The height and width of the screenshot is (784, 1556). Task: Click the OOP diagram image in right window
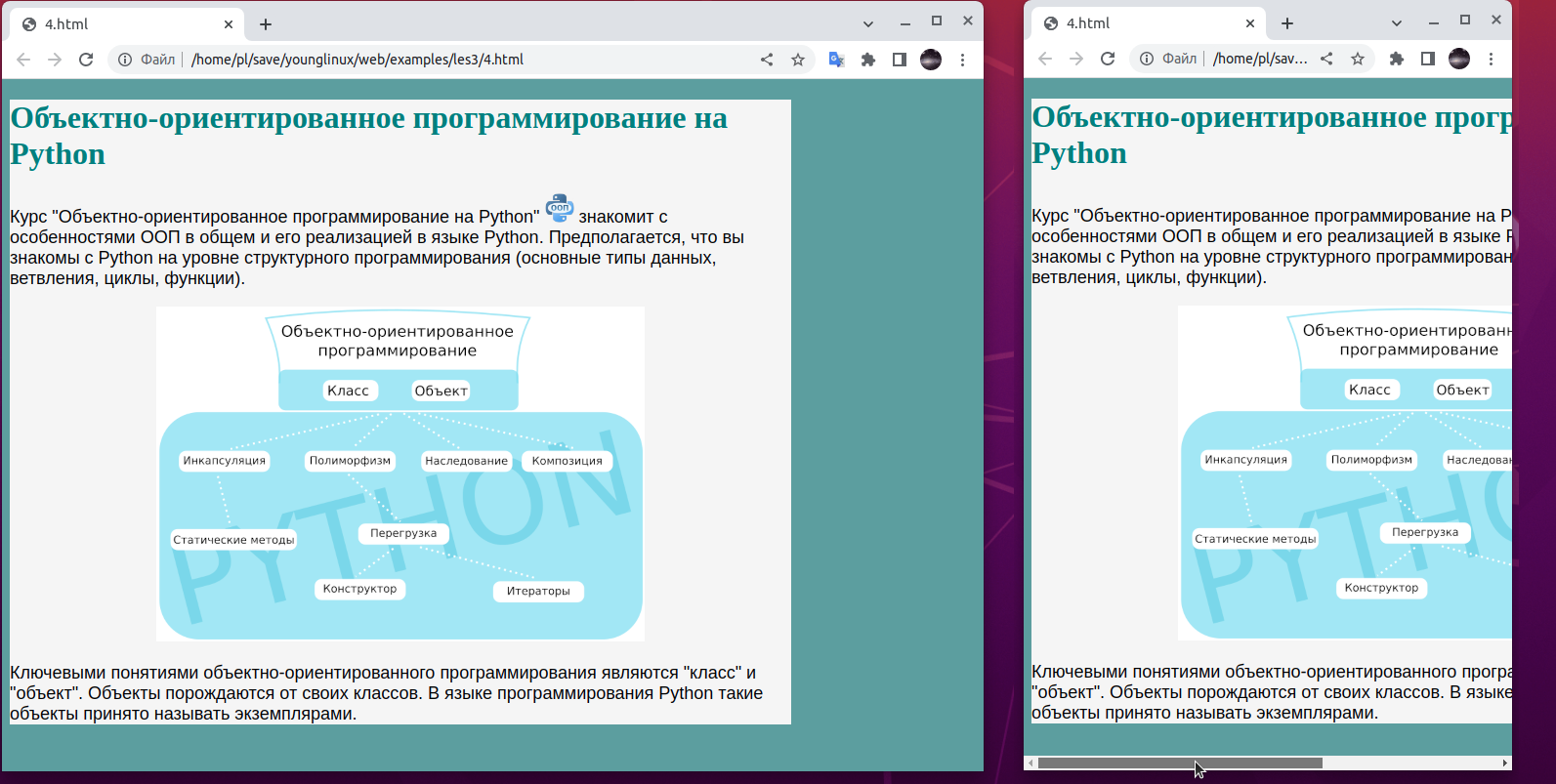[1345, 473]
